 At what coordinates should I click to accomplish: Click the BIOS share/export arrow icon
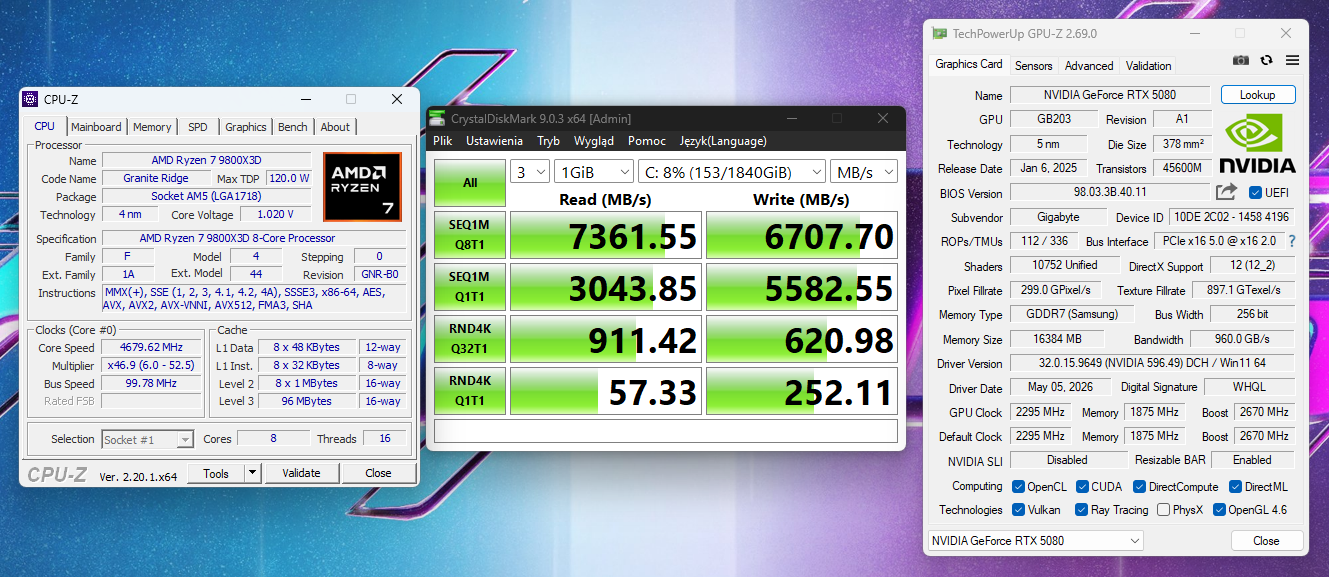coord(1226,192)
